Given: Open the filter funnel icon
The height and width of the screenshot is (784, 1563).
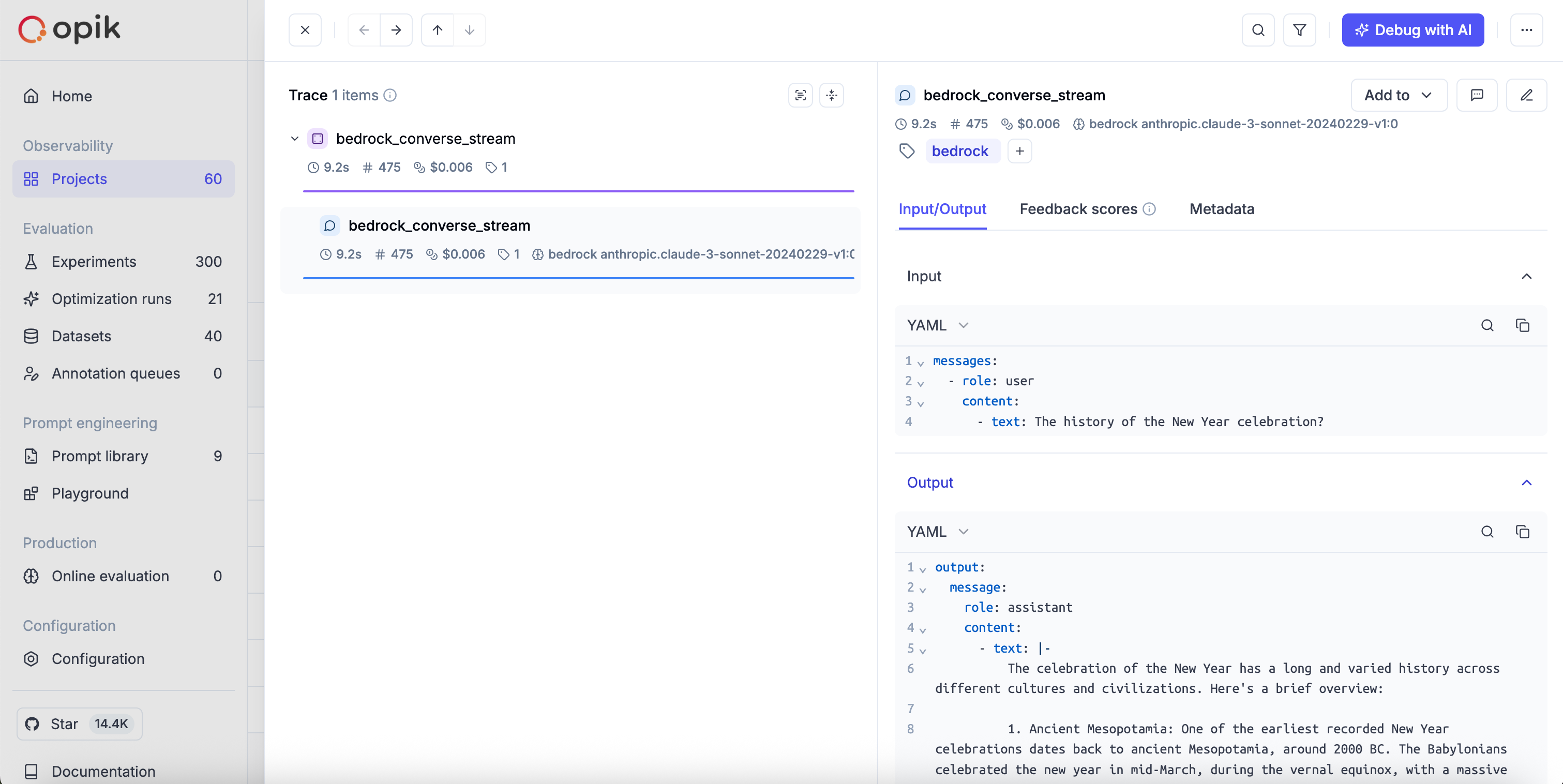Looking at the screenshot, I should click(x=1299, y=29).
